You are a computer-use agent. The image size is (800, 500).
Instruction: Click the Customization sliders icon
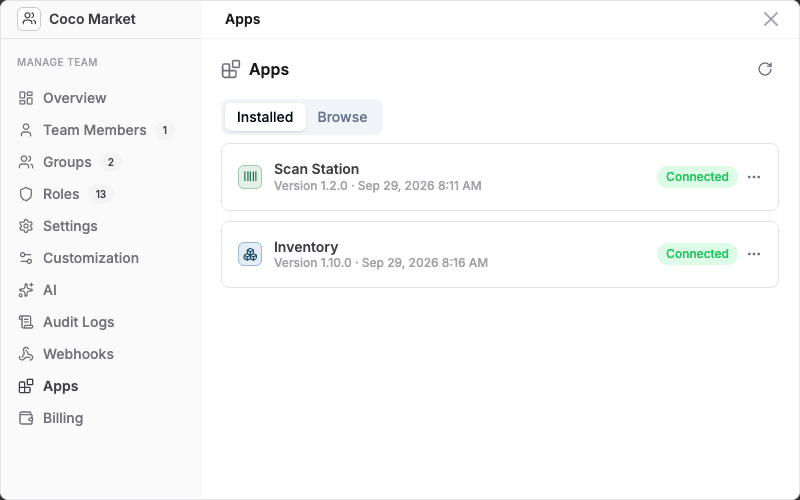[x=26, y=258]
